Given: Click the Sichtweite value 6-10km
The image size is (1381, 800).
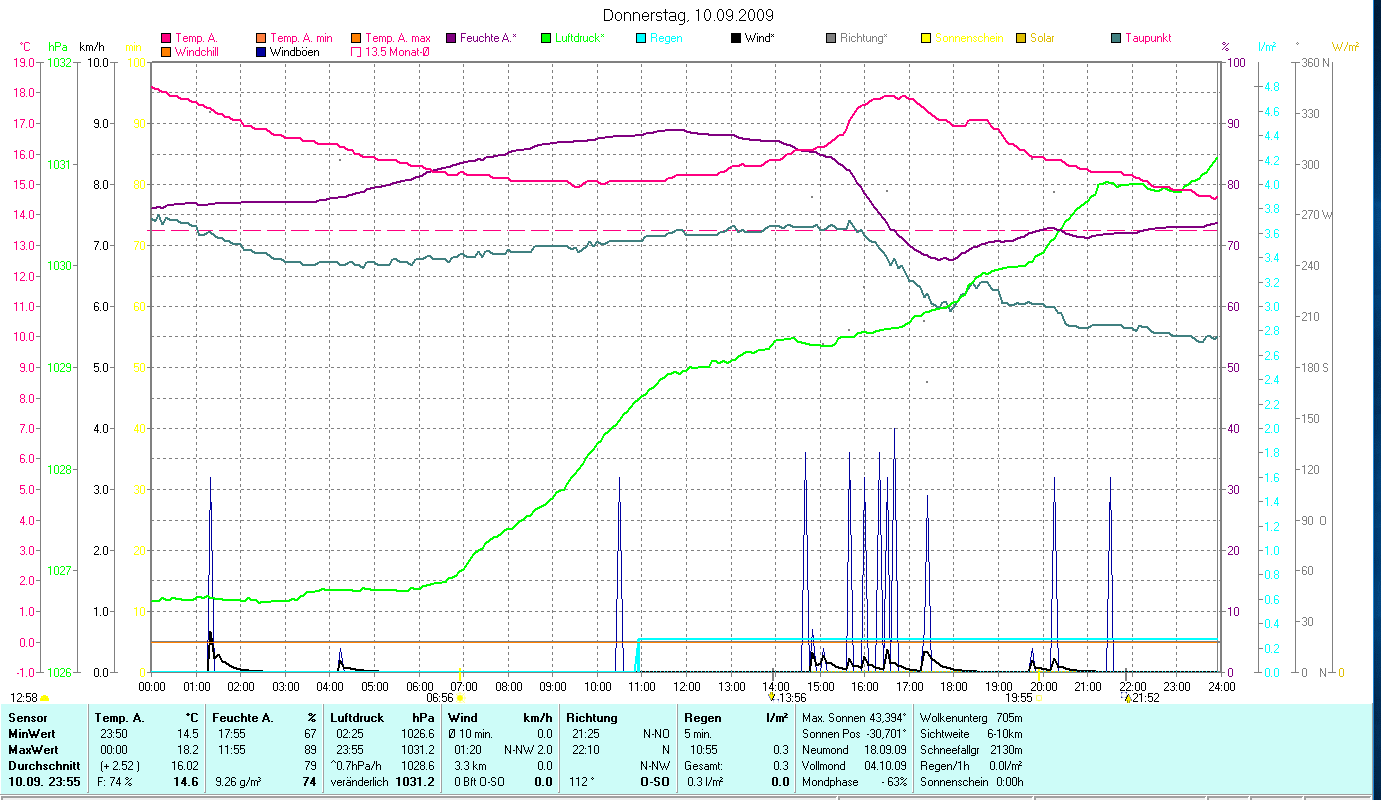Looking at the screenshot, I should (1005, 734).
